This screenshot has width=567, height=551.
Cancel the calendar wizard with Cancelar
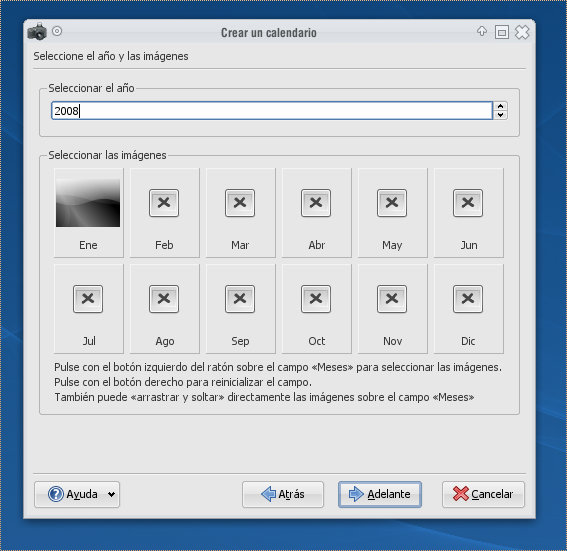pos(483,494)
